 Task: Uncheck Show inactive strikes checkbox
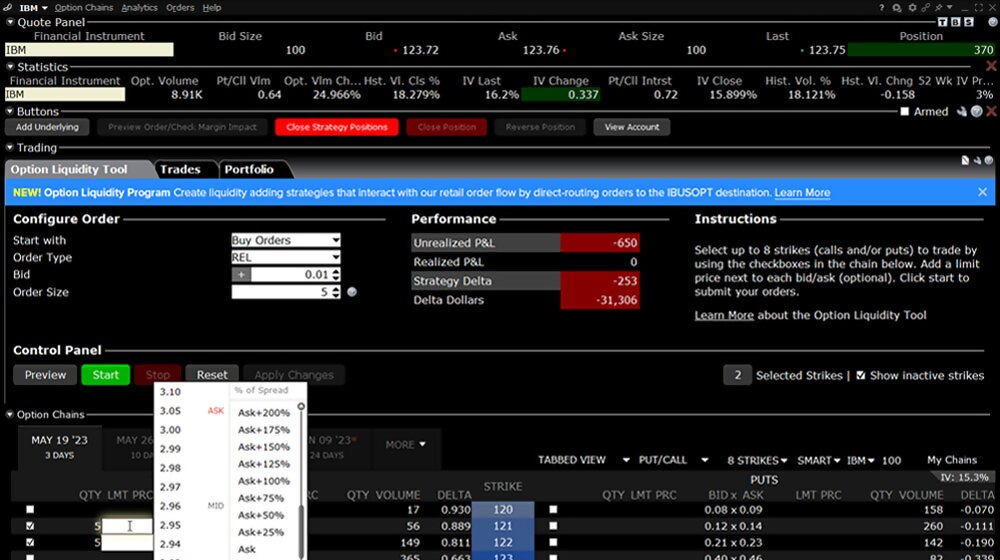click(x=860, y=375)
